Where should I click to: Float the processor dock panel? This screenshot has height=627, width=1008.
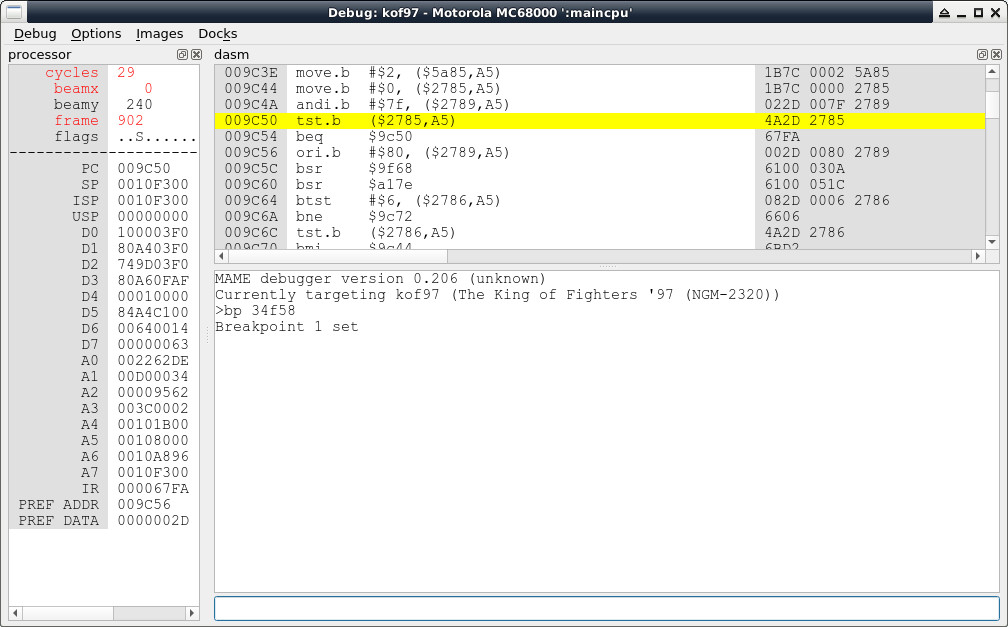[x=183, y=55]
